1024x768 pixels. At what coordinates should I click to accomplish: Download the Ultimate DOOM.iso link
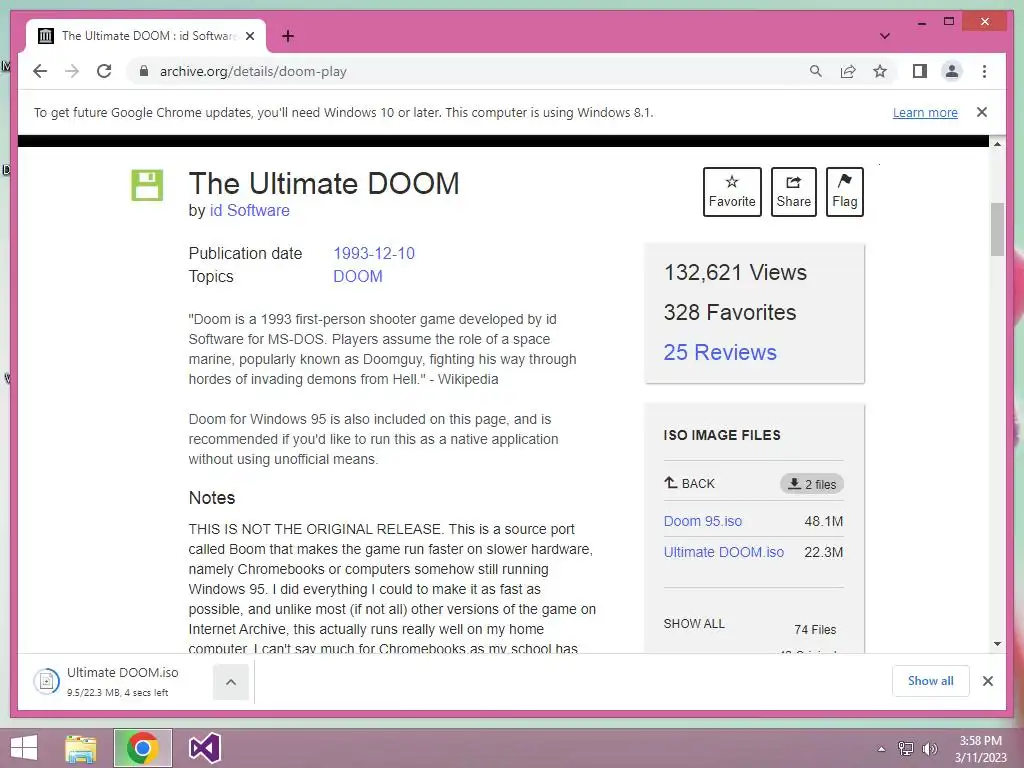pos(724,552)
